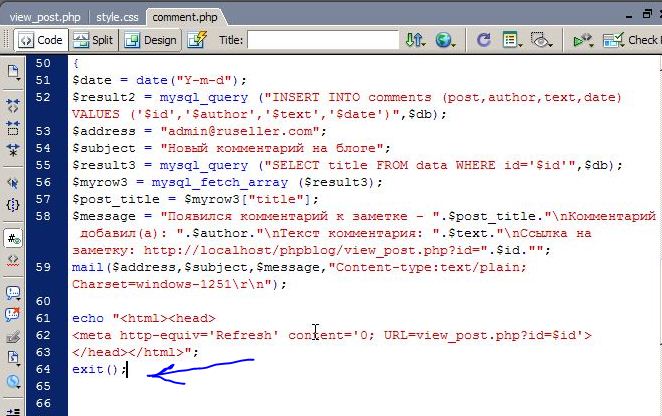Click line number 64 in gutter
The height and width of the screenshot is (416, 662).
point(43,369)
